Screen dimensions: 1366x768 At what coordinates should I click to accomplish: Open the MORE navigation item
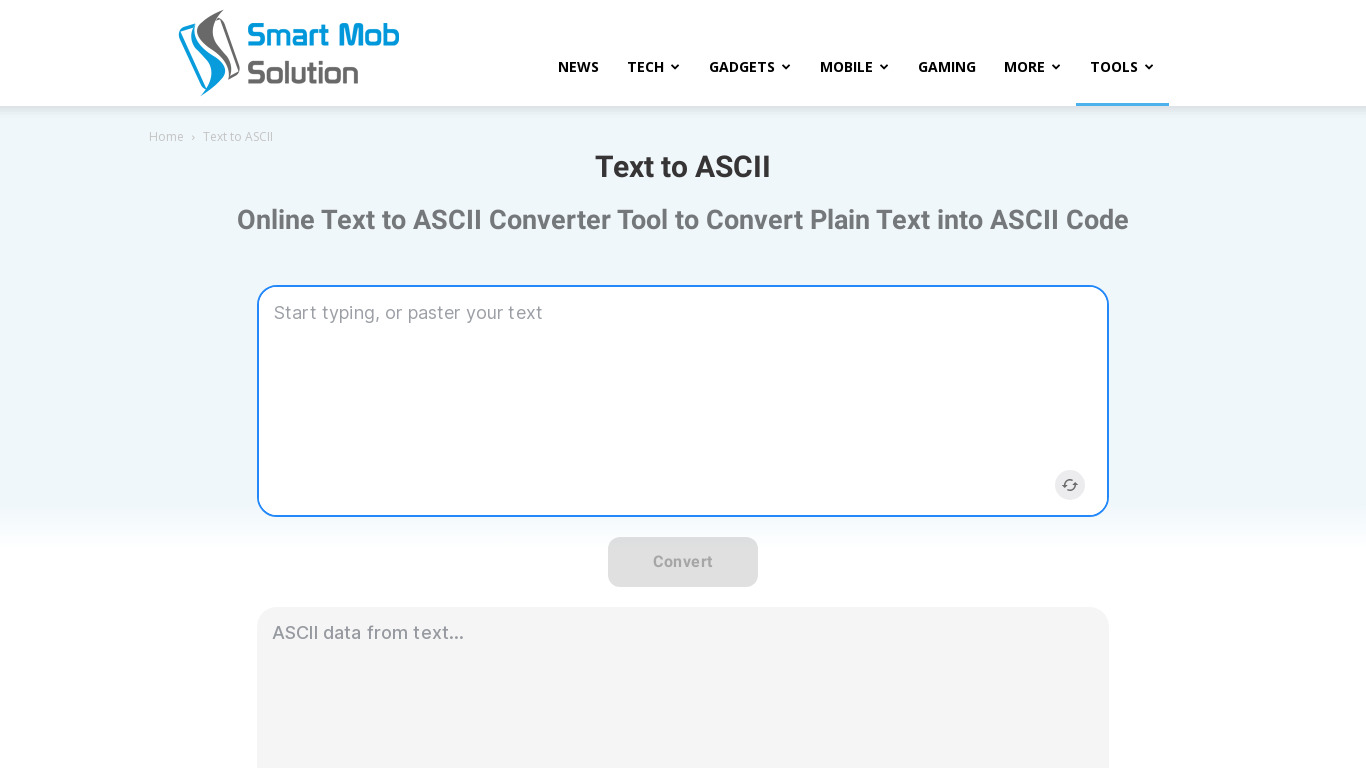1024,67
